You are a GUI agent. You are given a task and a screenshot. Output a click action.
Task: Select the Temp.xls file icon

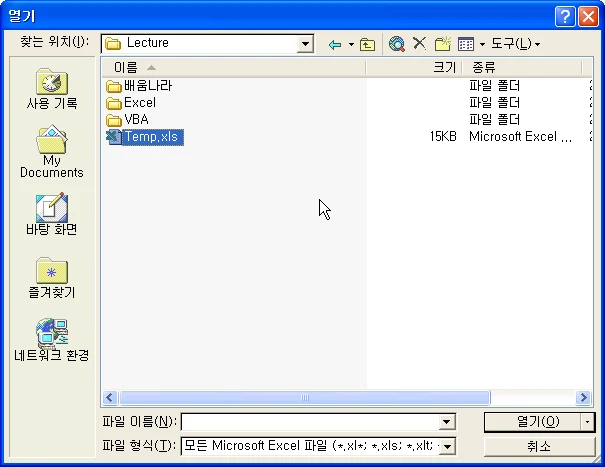coord(113,137)
